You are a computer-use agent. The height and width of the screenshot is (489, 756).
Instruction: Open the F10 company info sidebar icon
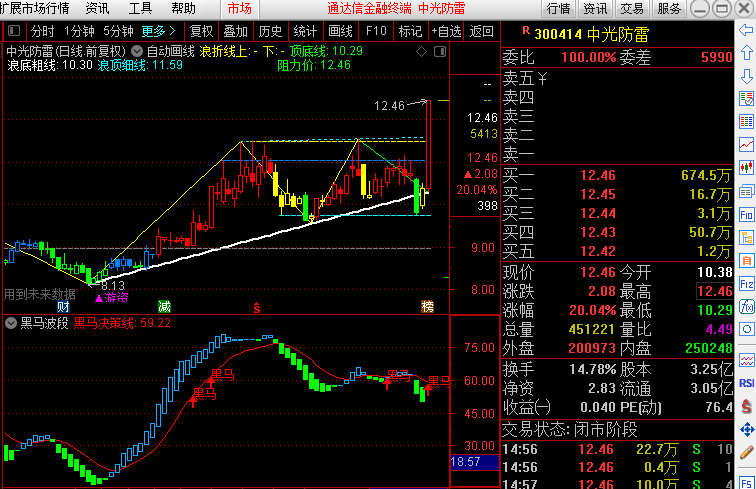[746, 214]
